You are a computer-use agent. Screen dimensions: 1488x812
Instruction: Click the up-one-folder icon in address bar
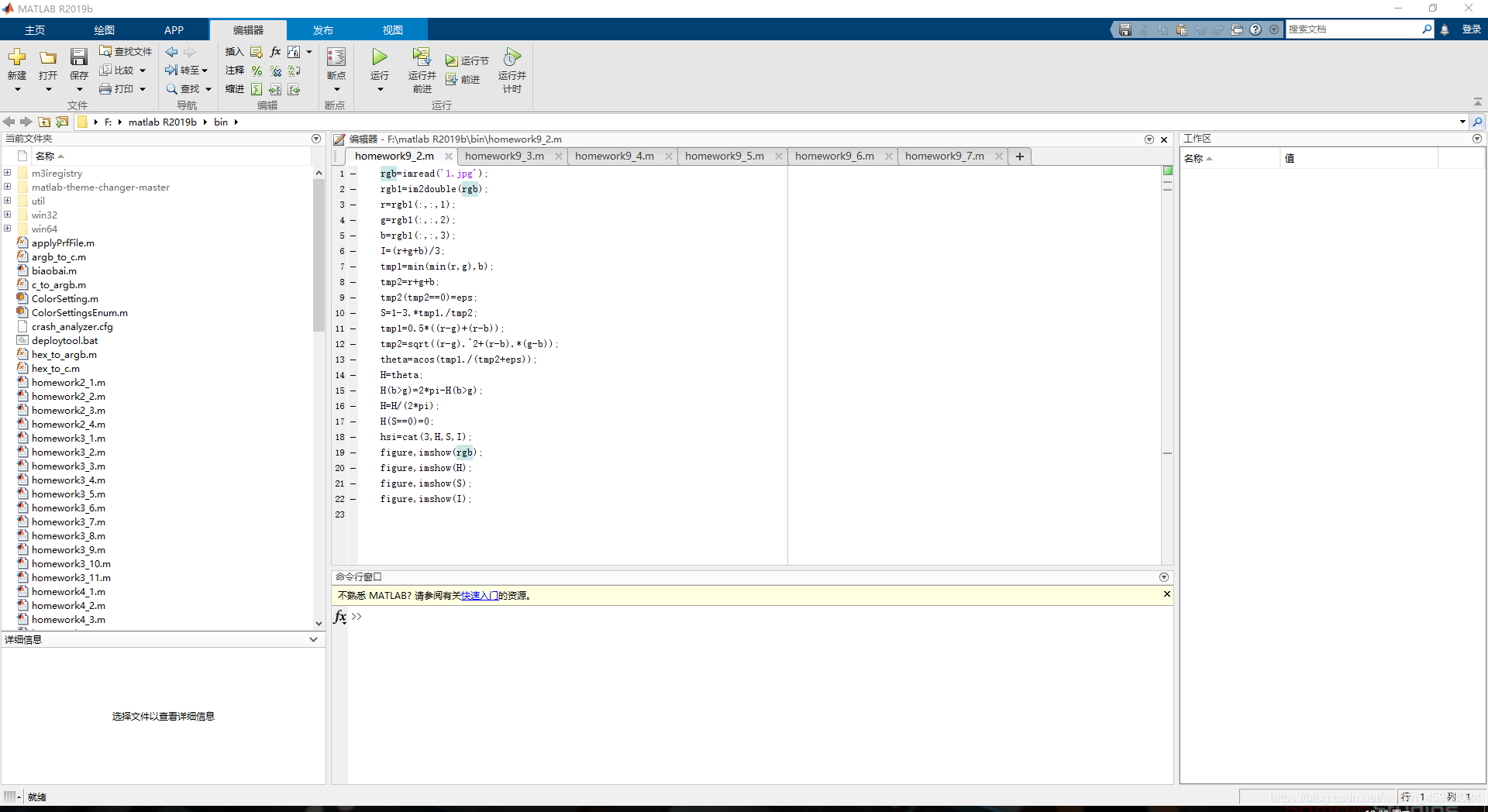point(45,122)
